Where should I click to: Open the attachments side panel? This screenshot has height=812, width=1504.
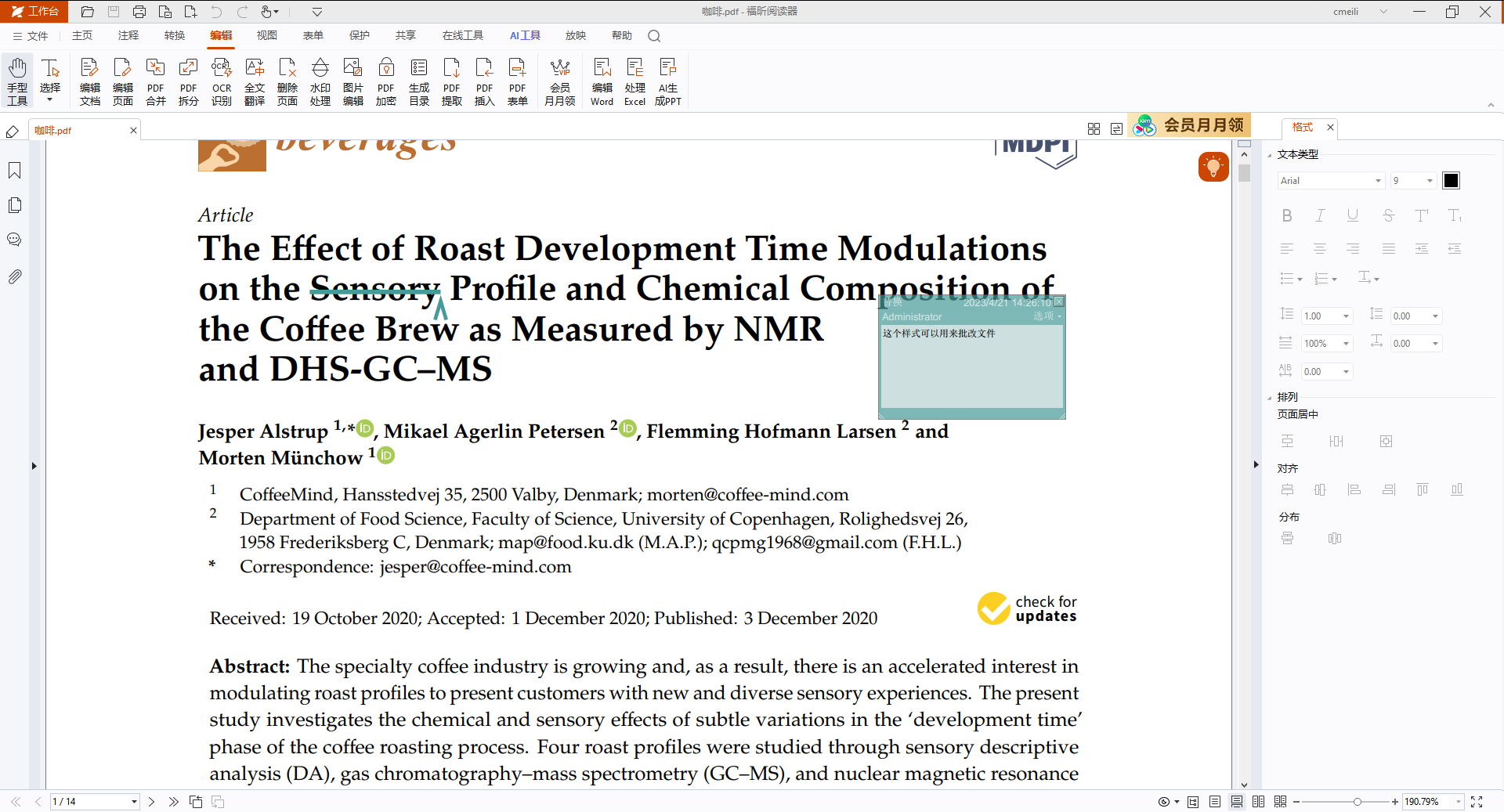(x=14, y=276)
